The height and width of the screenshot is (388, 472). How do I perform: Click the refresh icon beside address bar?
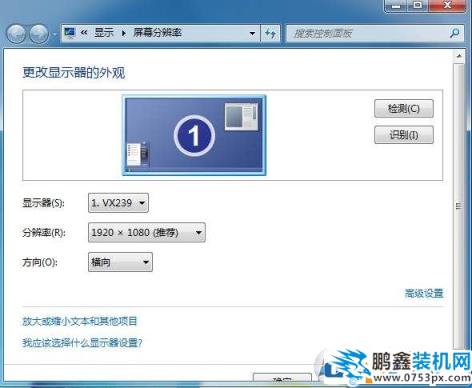coord(270,33)
